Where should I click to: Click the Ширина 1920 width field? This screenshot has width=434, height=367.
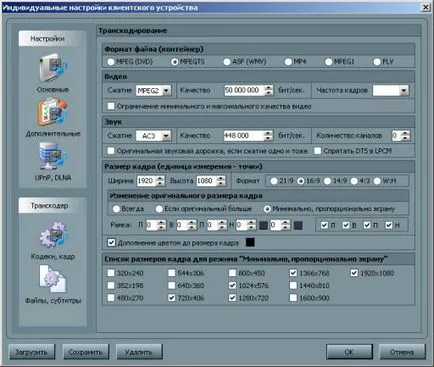[147, 181]
